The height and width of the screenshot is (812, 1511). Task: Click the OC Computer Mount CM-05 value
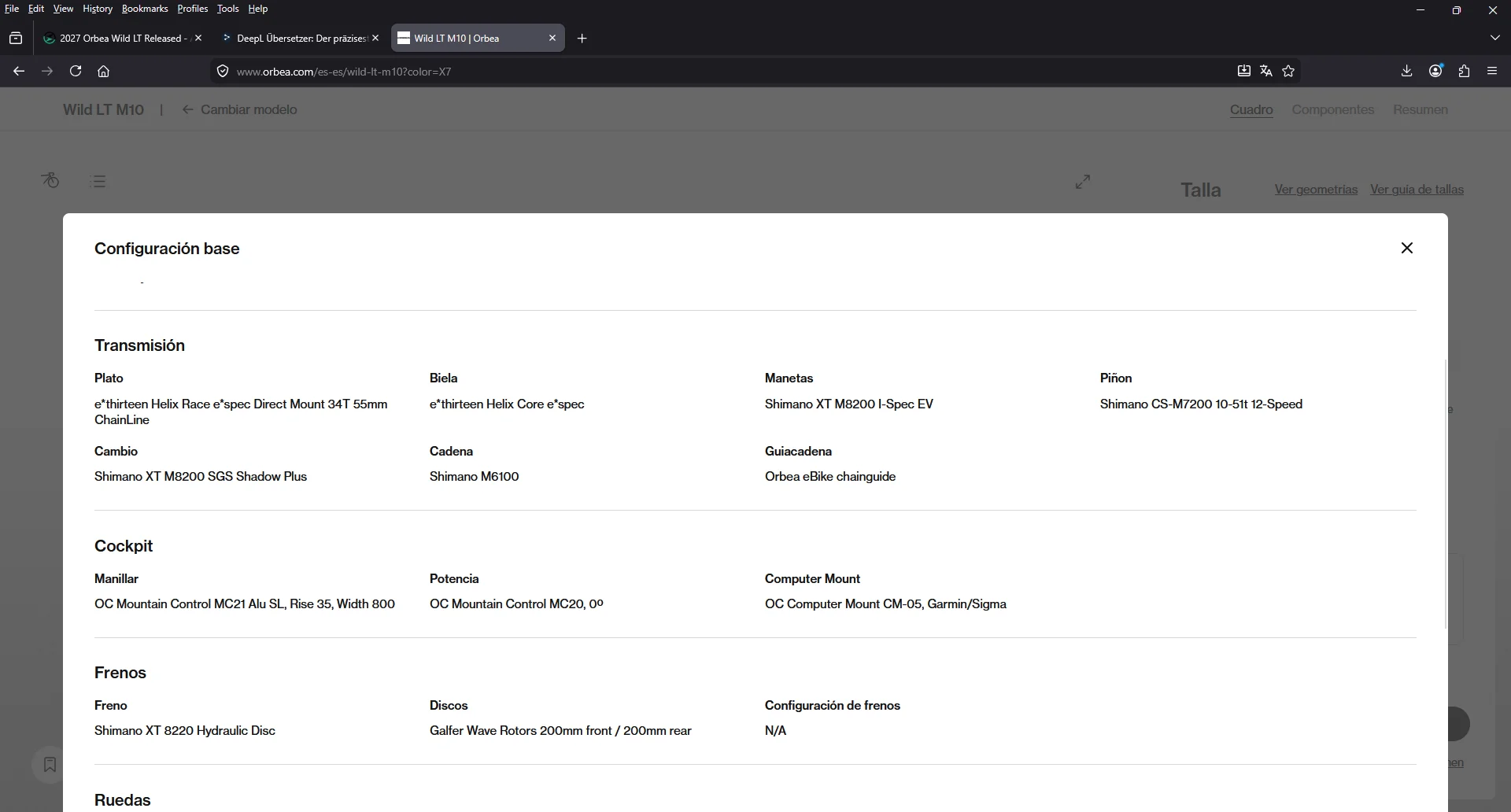click(x=885, y=604)
